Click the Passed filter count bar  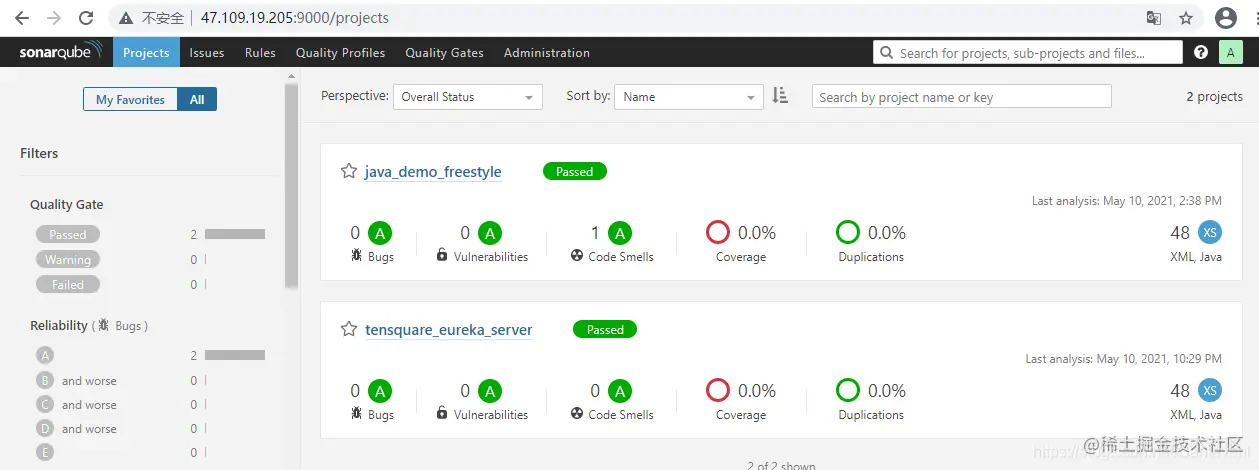coord(235,234)
